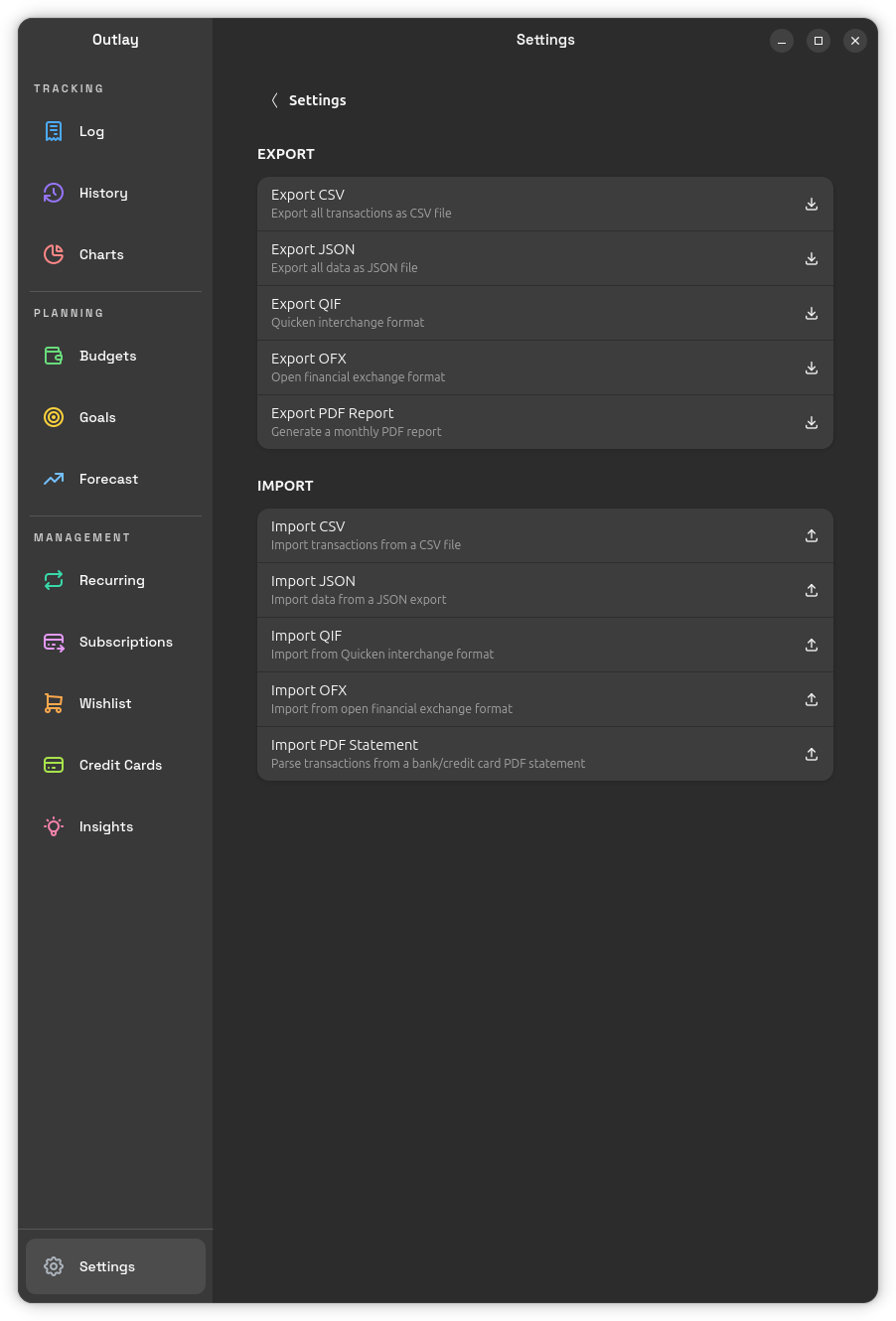Click the upload icon for Import QIF
The width and height of the screenshot is (896, 1321).
[x=812, y=645]
